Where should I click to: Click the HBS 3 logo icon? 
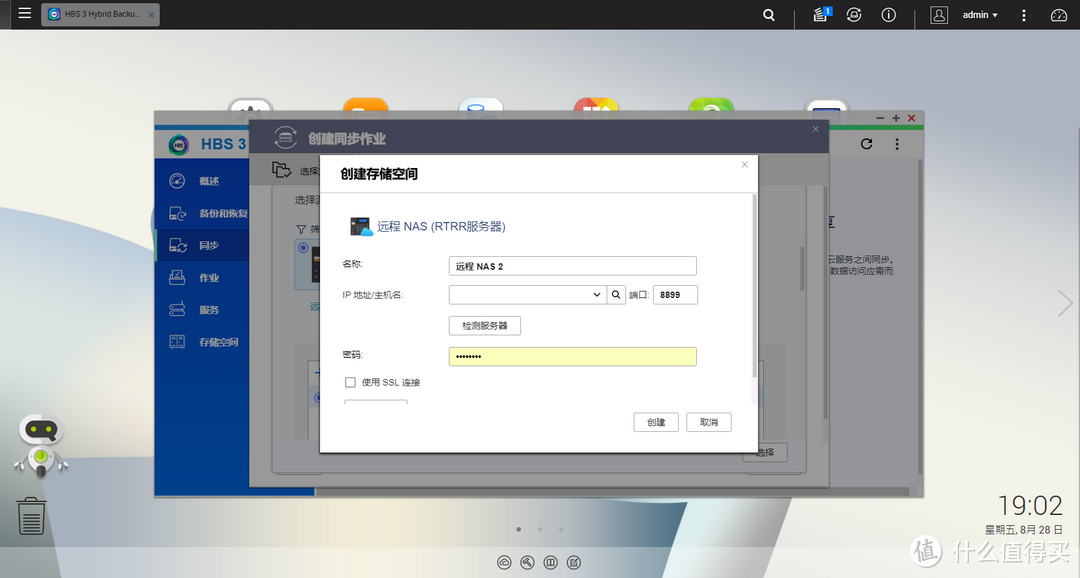click(x=179, y=145)
